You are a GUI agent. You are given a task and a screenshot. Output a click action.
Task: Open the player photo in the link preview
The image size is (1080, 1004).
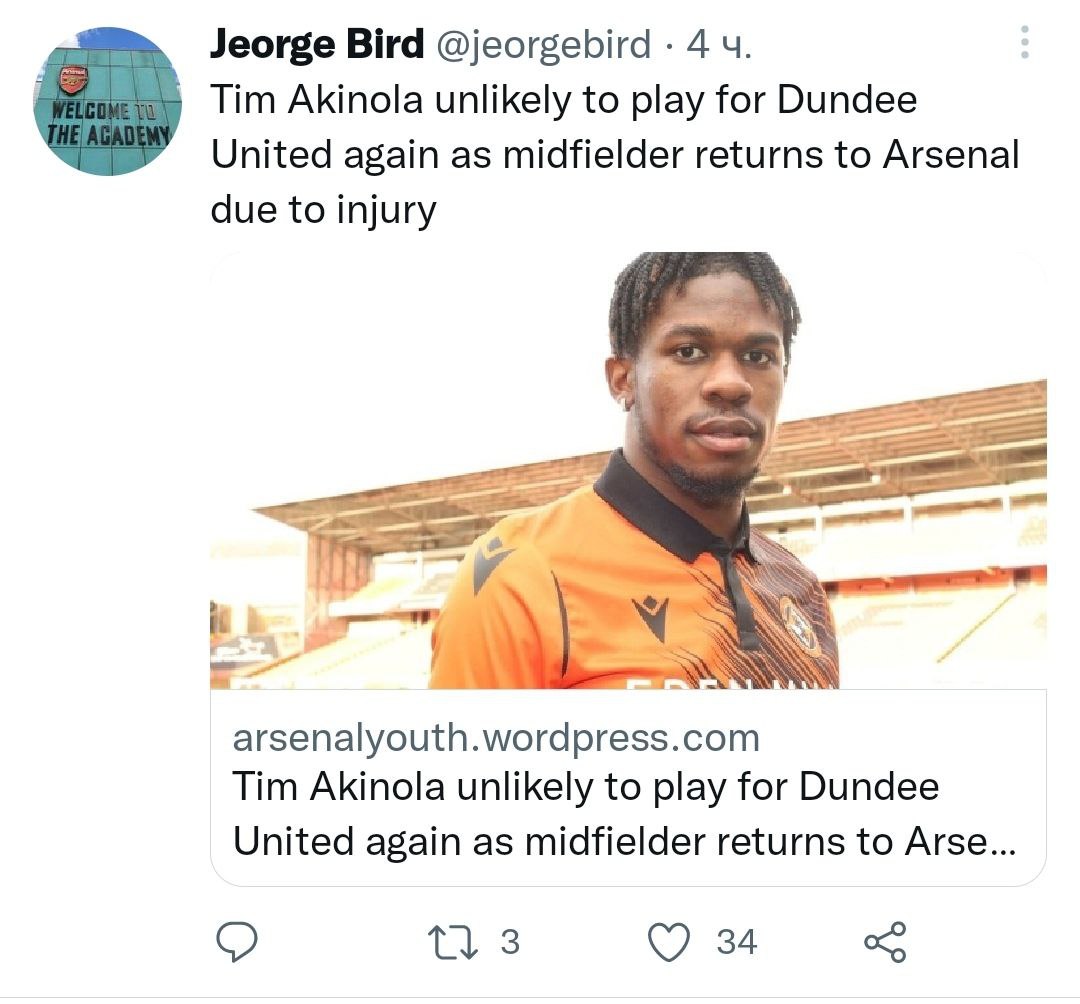click(628, 470)
